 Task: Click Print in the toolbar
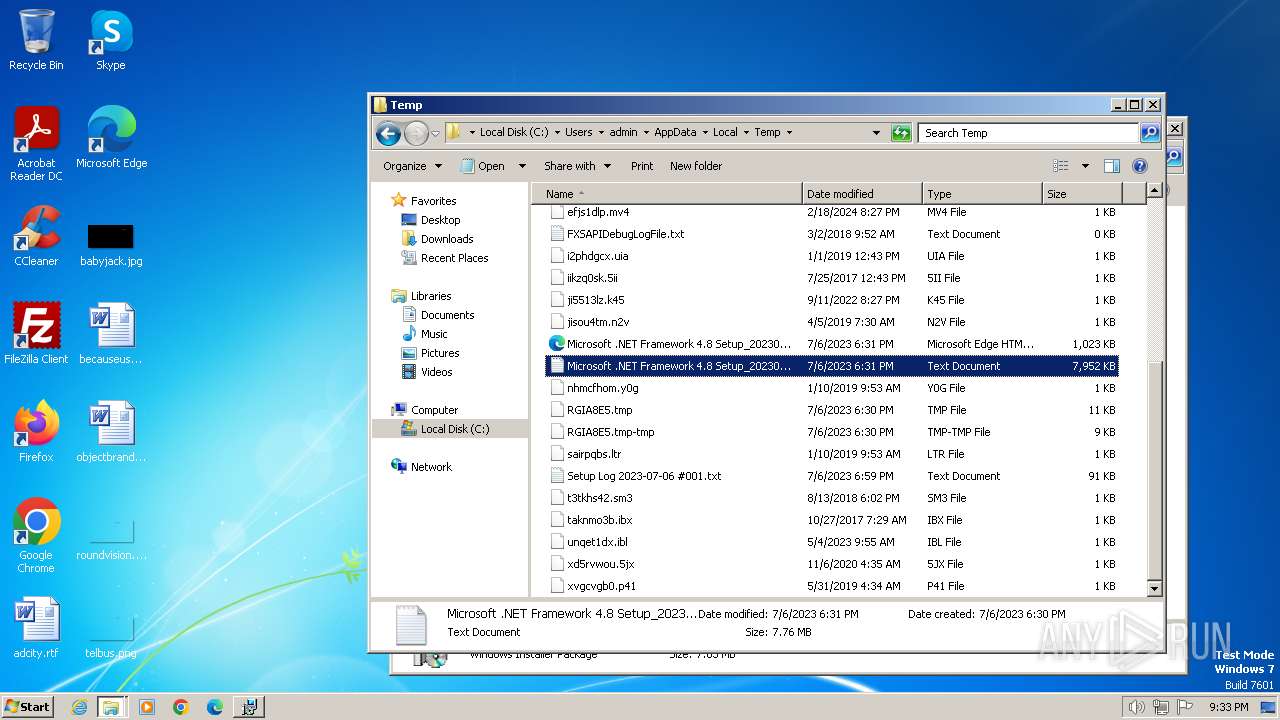[x=642, y=166]
